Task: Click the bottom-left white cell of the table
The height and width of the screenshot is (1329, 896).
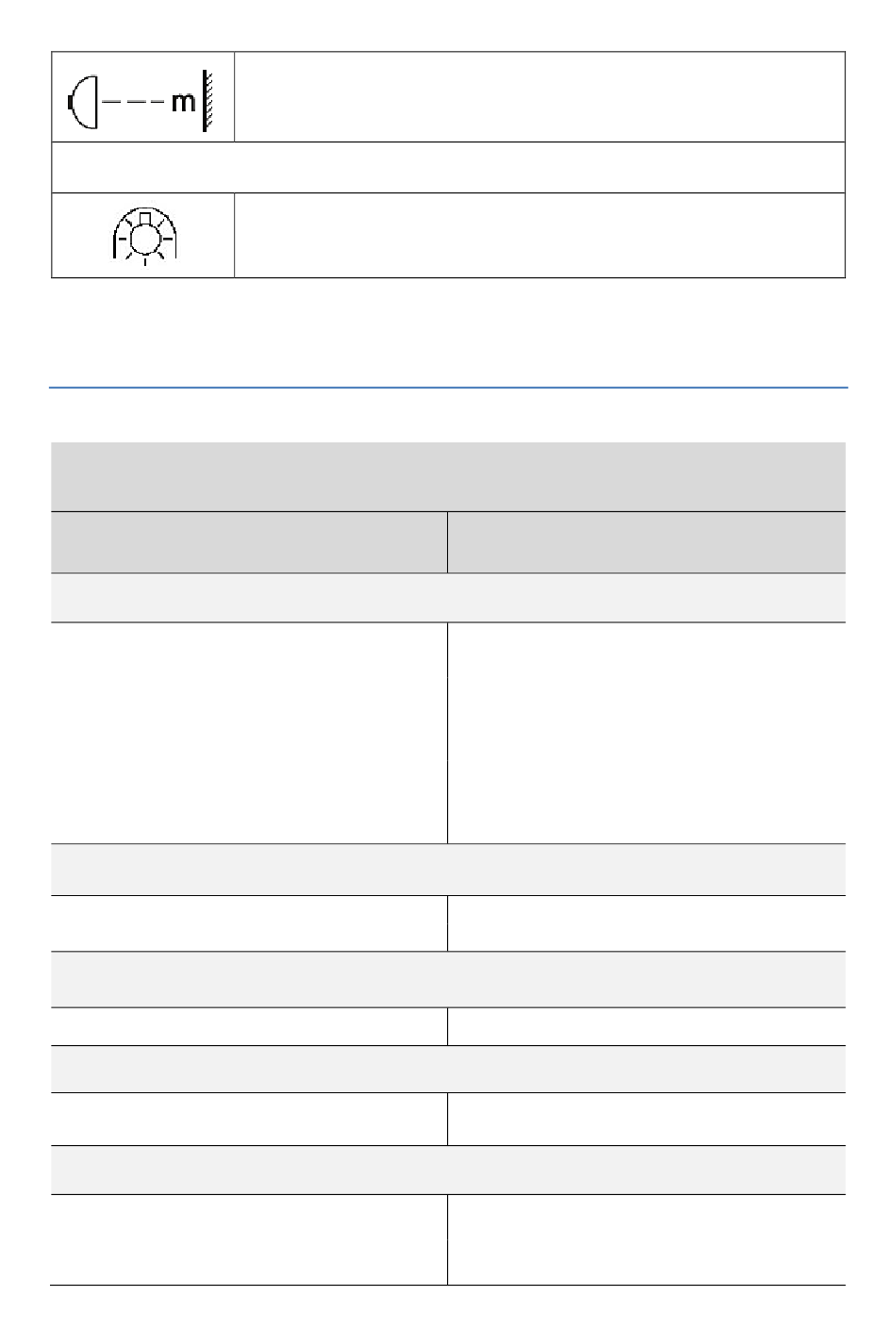Action: click(249, 1240)
